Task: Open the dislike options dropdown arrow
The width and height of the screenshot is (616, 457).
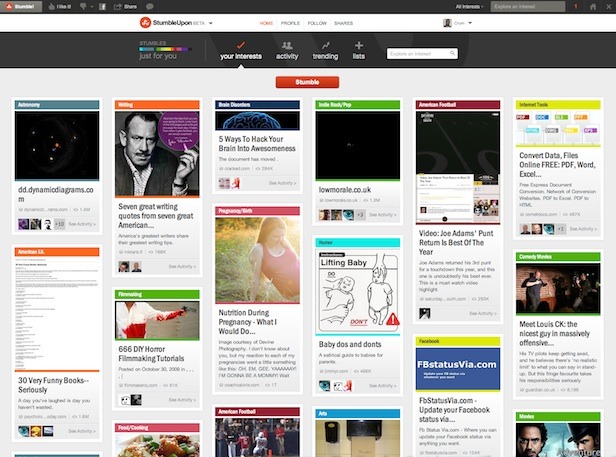Action: [92, 7]
